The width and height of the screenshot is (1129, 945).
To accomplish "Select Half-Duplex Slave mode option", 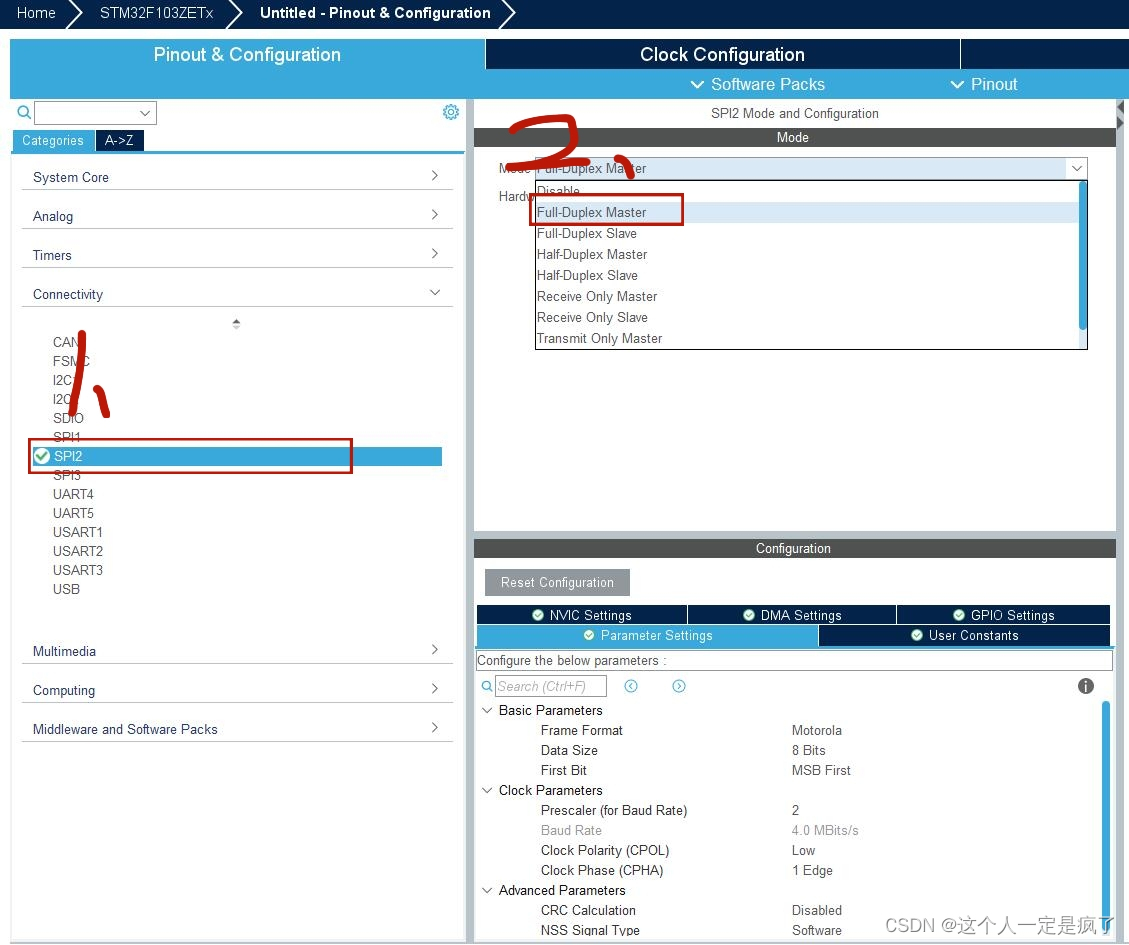I will tap(806, 275).
